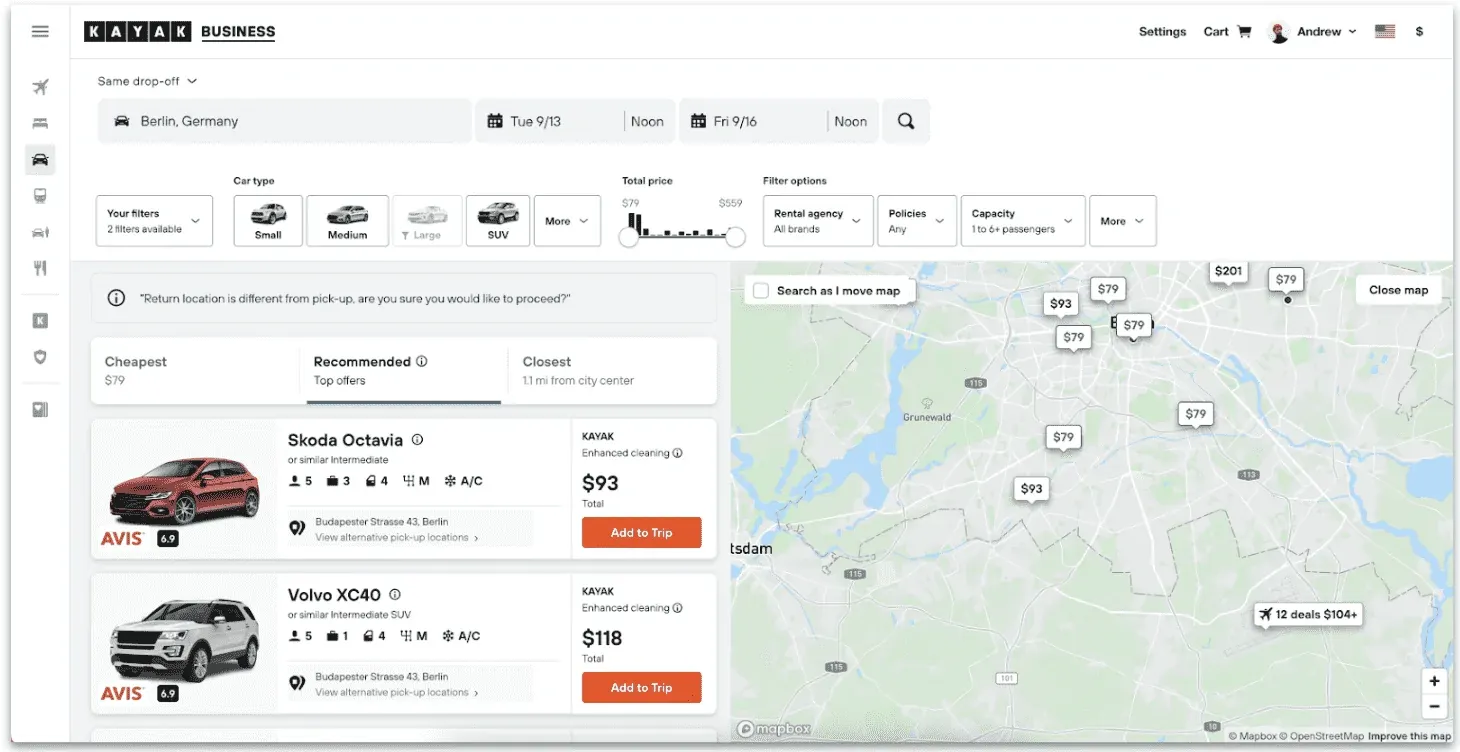Image resolution: width=1460 pixels, height=752 pixels.
Task: Open the shopping Cart icon
Action: click(1244, 32)
